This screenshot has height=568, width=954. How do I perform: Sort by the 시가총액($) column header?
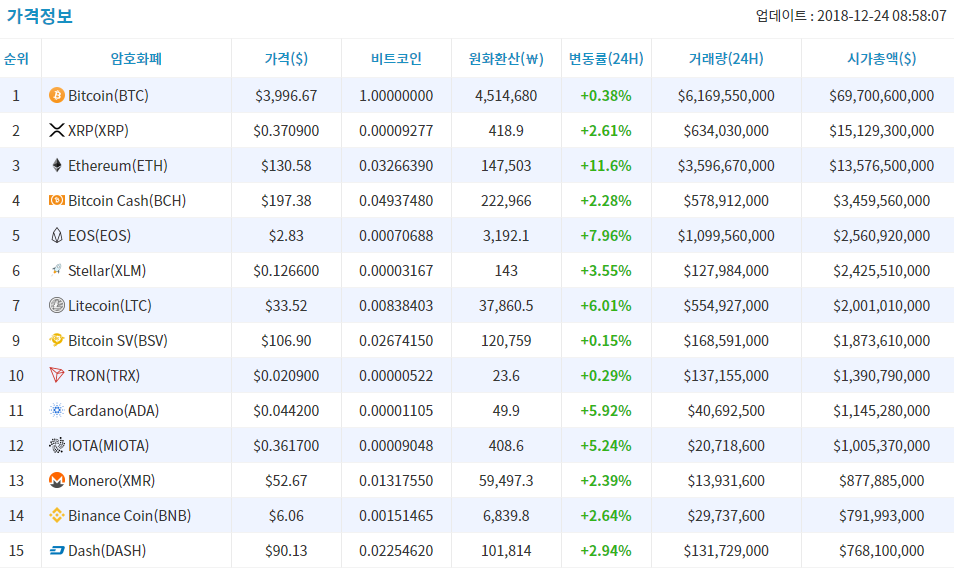882,58
